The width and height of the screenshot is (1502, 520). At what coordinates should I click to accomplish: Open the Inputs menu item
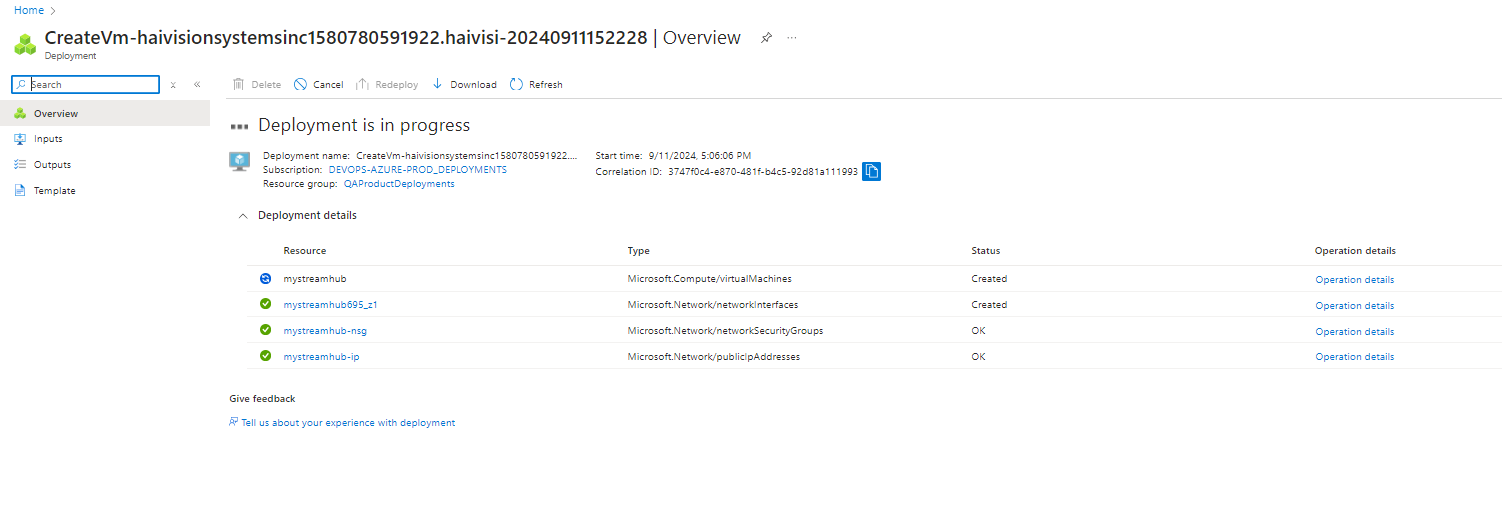point(48,139)
